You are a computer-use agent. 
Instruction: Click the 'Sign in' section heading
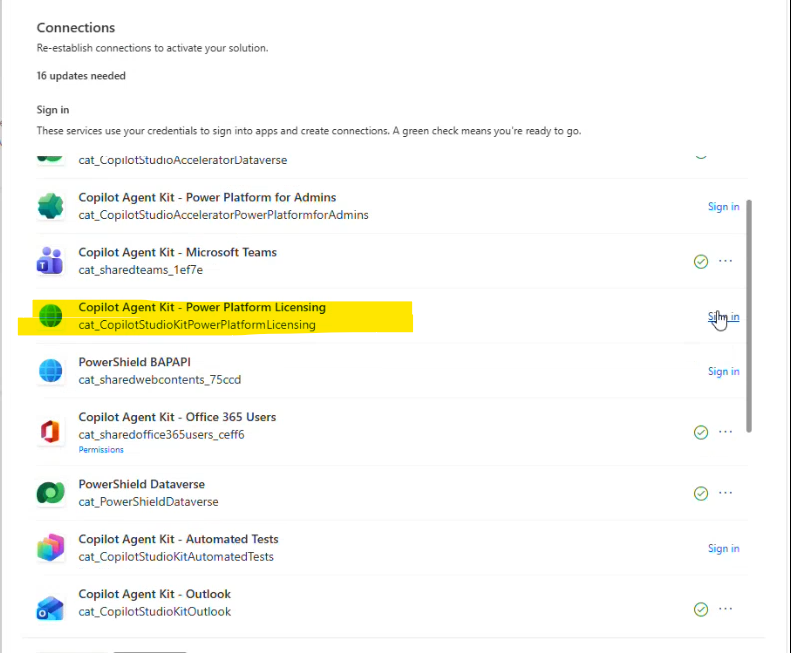pyautogui.click(x=52, y=110)
